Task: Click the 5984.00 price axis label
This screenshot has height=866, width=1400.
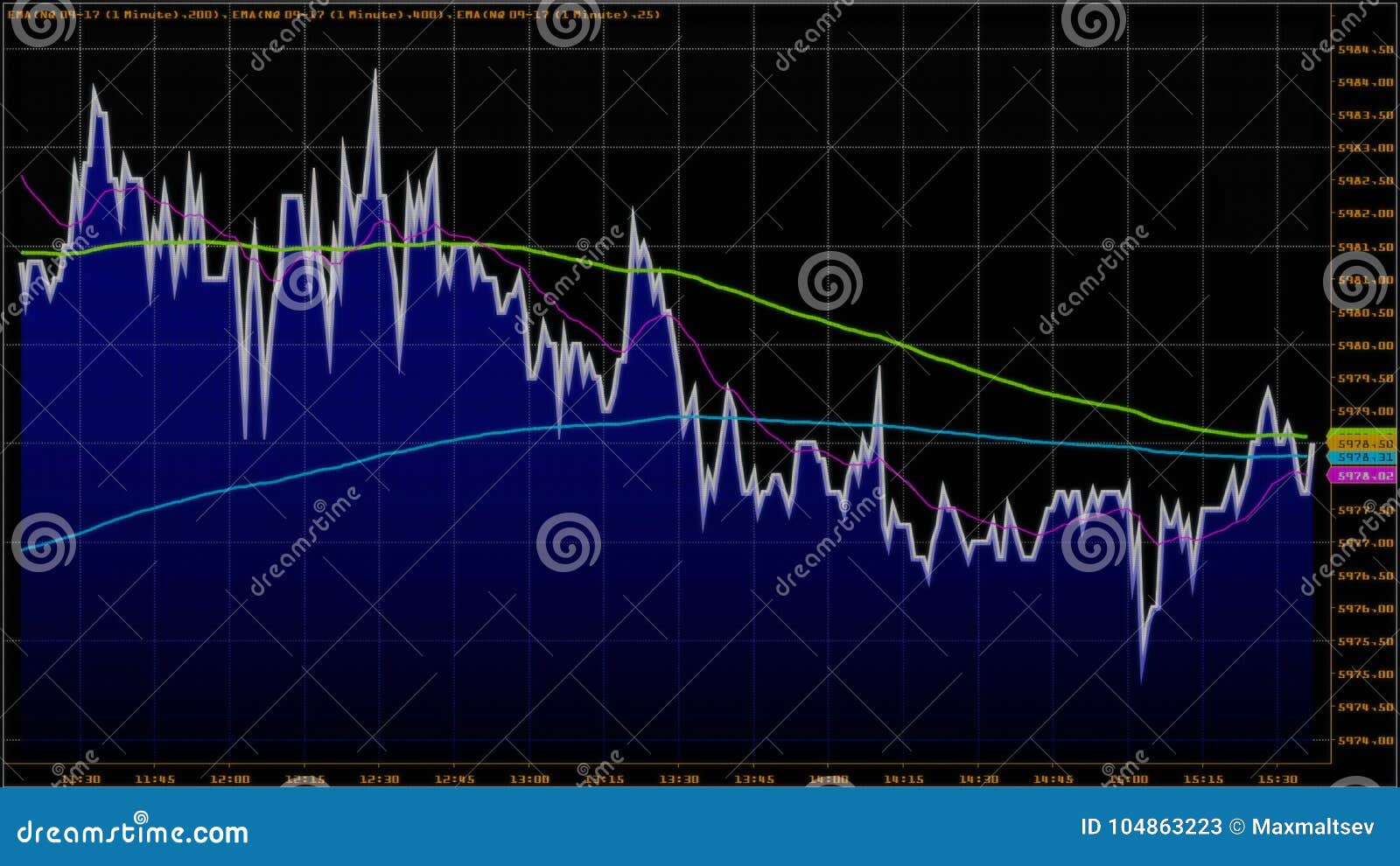Action: coord(1365,82)
